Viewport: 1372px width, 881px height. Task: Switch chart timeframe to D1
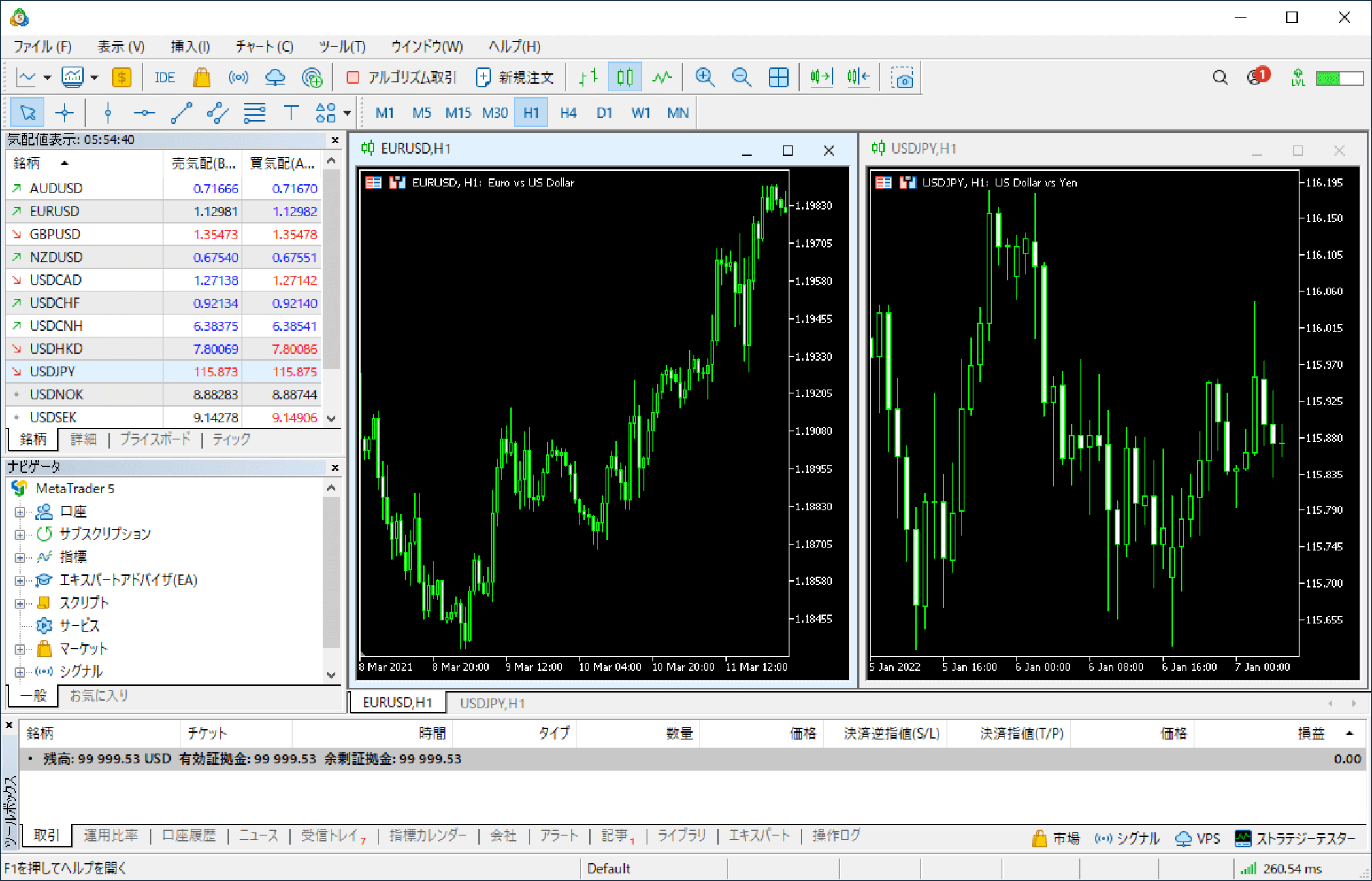604,113
